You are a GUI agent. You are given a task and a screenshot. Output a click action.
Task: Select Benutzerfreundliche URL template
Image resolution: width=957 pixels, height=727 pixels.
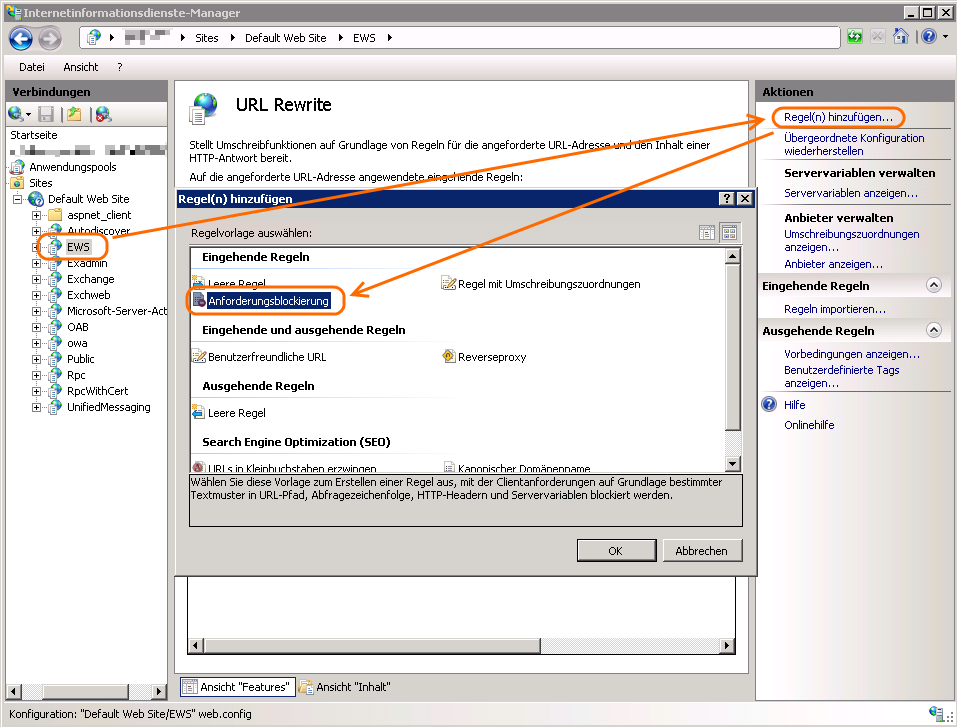click(266, 357)
